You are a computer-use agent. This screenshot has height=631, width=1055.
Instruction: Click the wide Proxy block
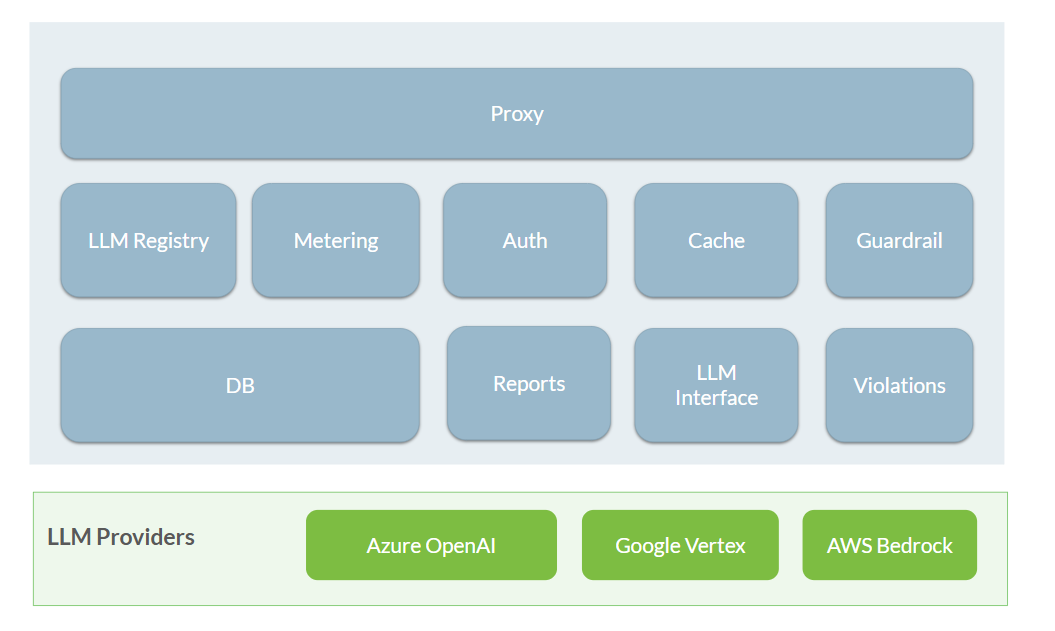[516, 114]
